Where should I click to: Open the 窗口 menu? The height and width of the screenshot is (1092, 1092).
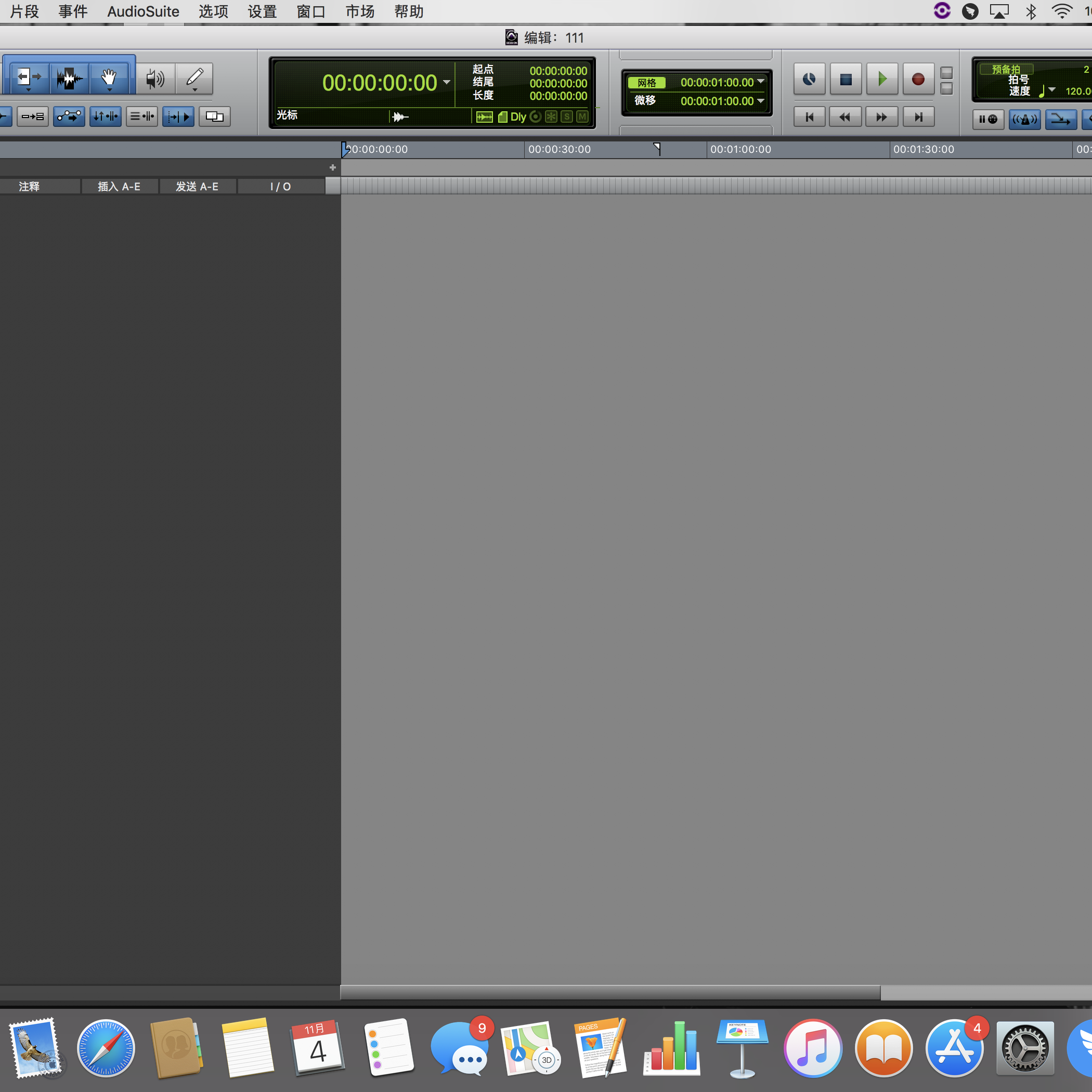pyautogui.click(x=311, y=11)
